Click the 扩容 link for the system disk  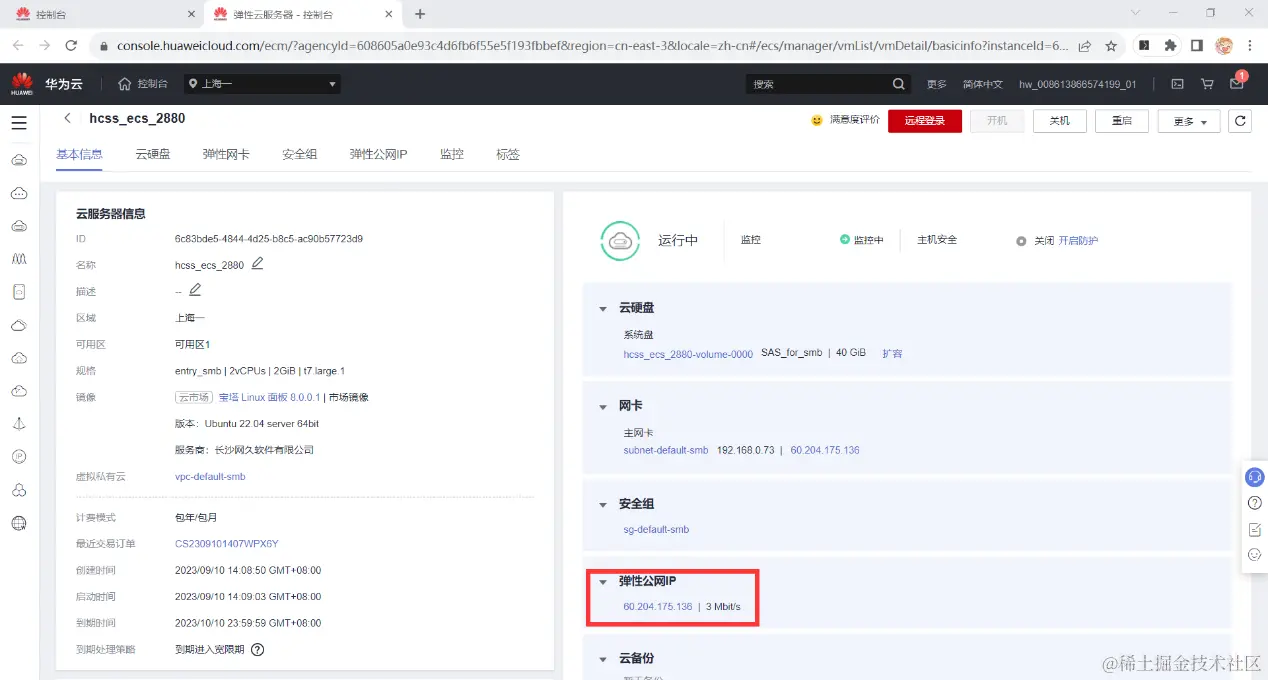click(892, 353)
